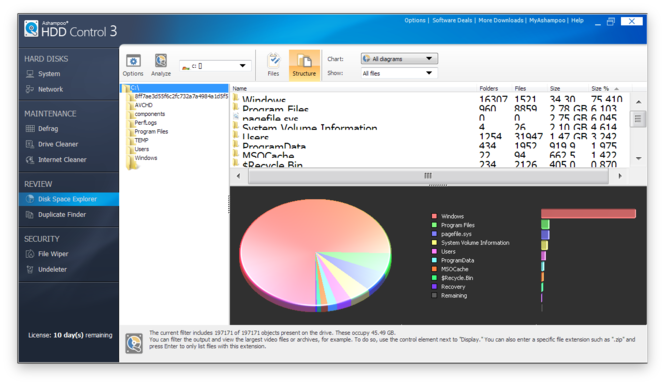The width and height of the screenshot is (665, 385).
Task: Switch to Files view
Action: pyautogui.click(x=274, y=65)
